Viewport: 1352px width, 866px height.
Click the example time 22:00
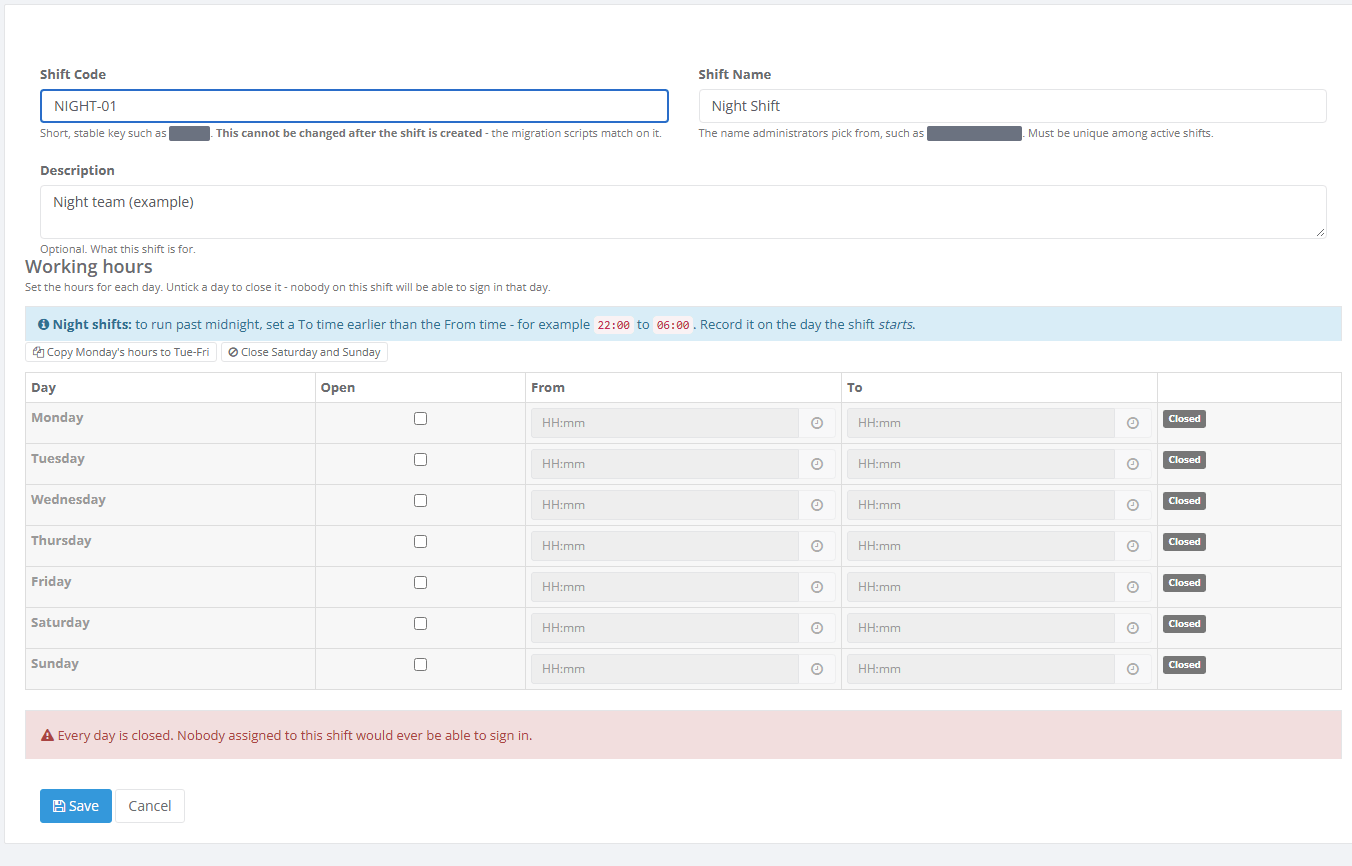(x=613, y=325)
